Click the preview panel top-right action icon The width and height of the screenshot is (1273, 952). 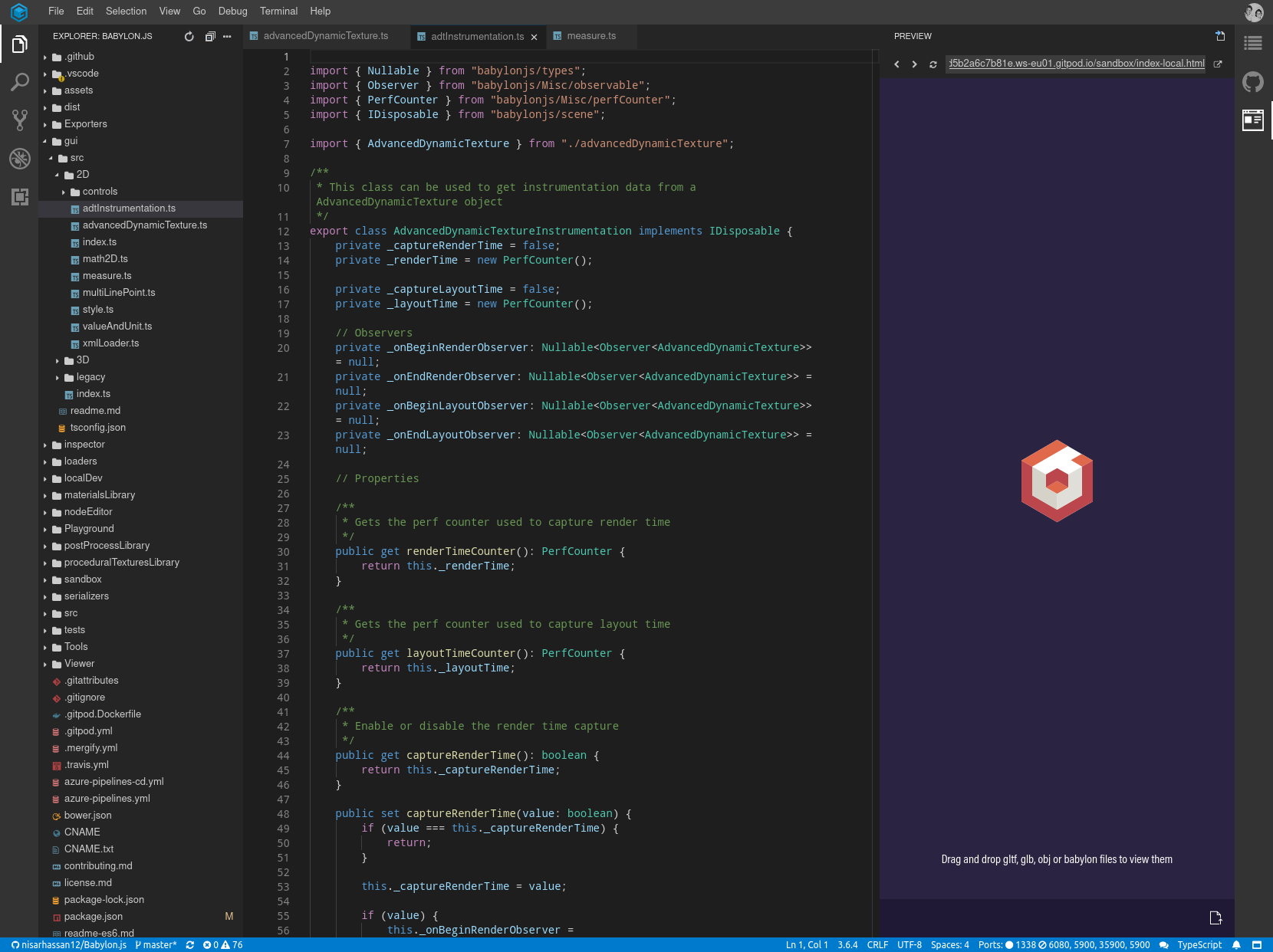coord(1220,36)
